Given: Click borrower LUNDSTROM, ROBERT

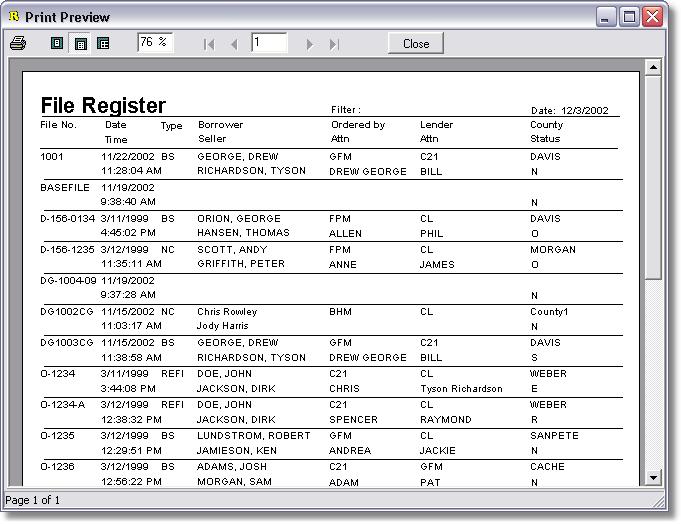Looking at the screenshot, I should (254, 435).
